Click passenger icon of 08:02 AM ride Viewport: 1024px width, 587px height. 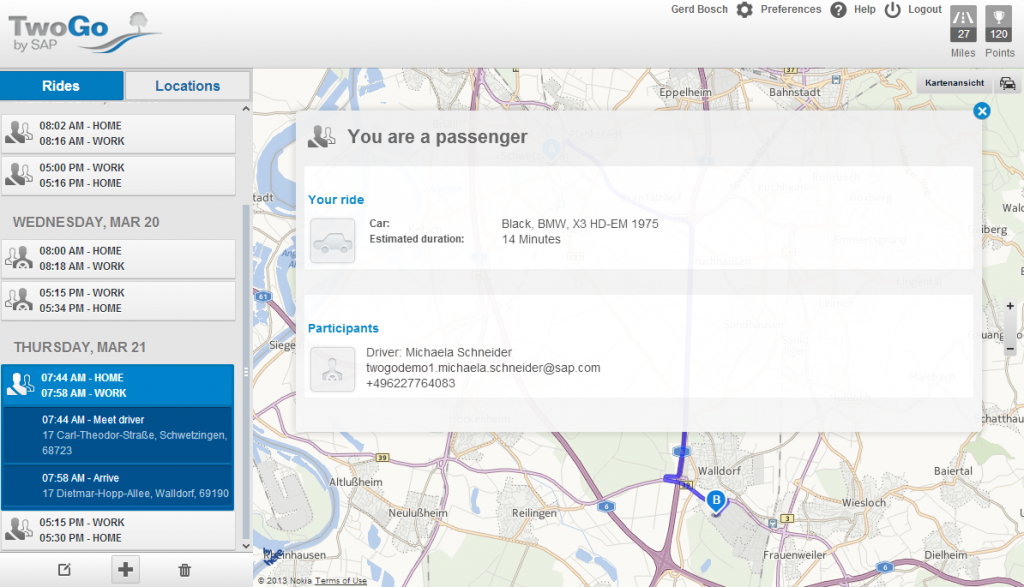[19, 133]
